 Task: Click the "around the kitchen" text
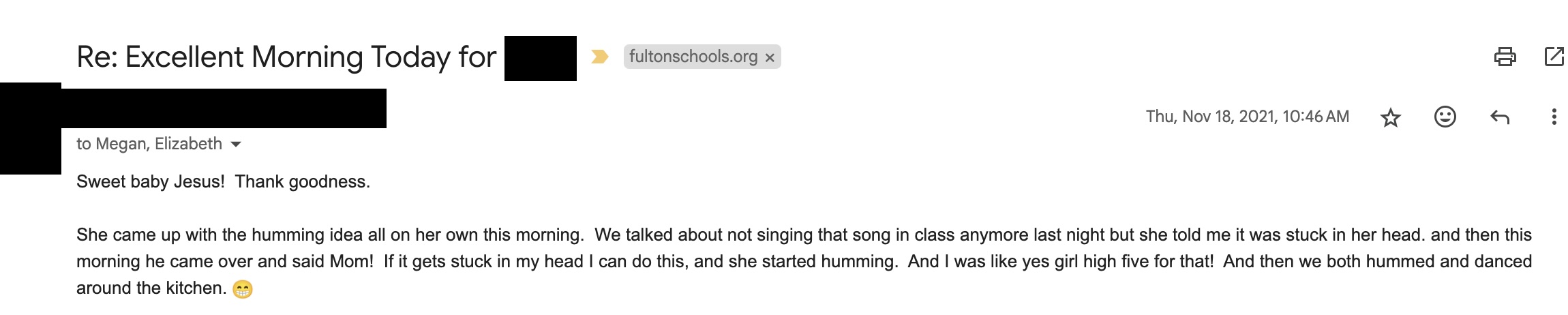(x=151, y=288)
